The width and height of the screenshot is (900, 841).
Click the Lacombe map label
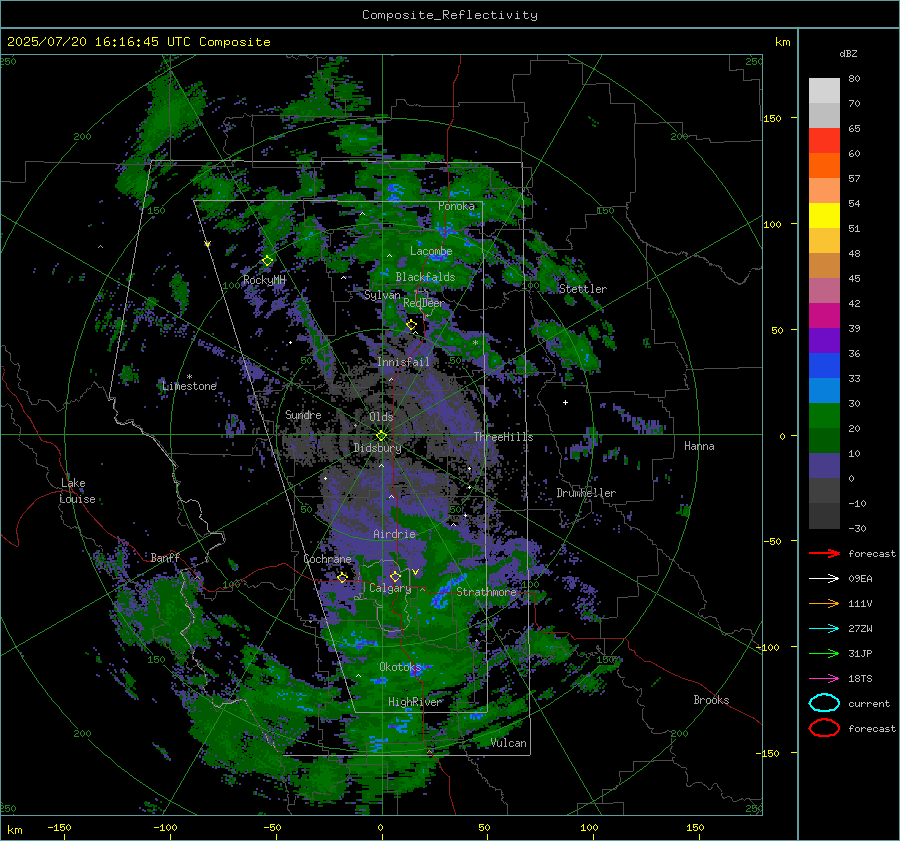(x=431, y=251)
